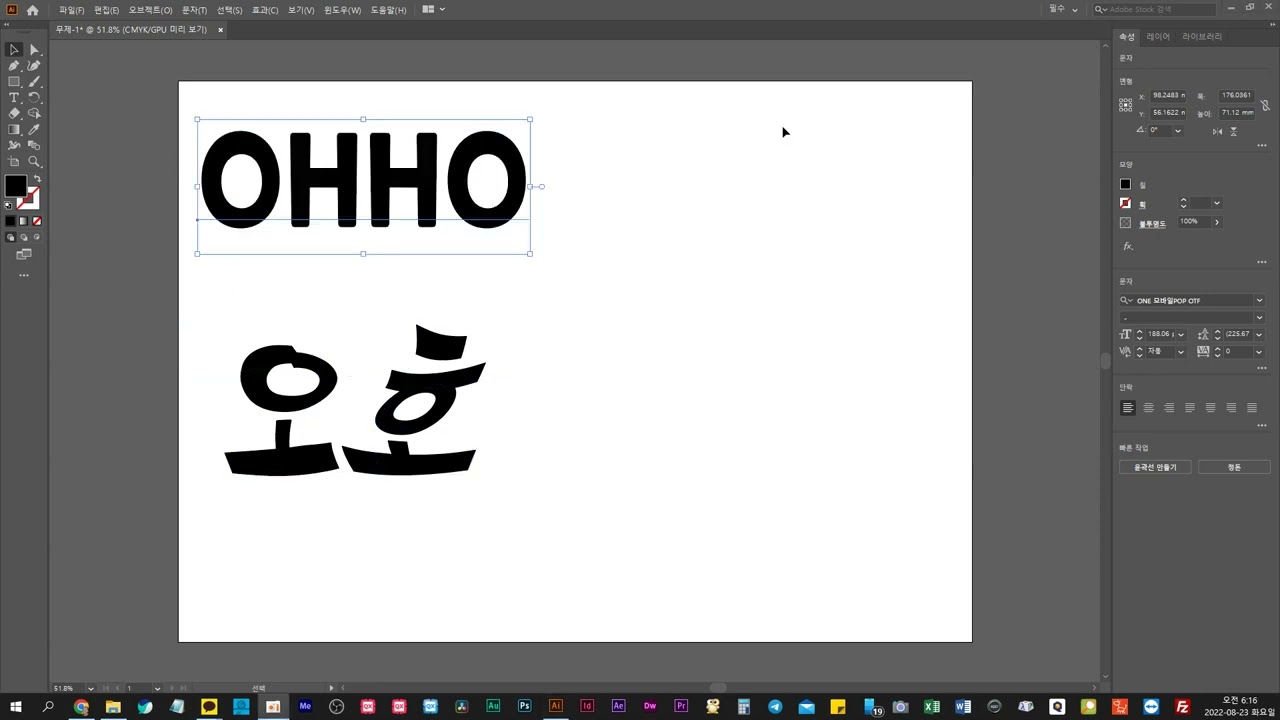Select the Type tool
1280x720 pixels.
tap(14, 98)
